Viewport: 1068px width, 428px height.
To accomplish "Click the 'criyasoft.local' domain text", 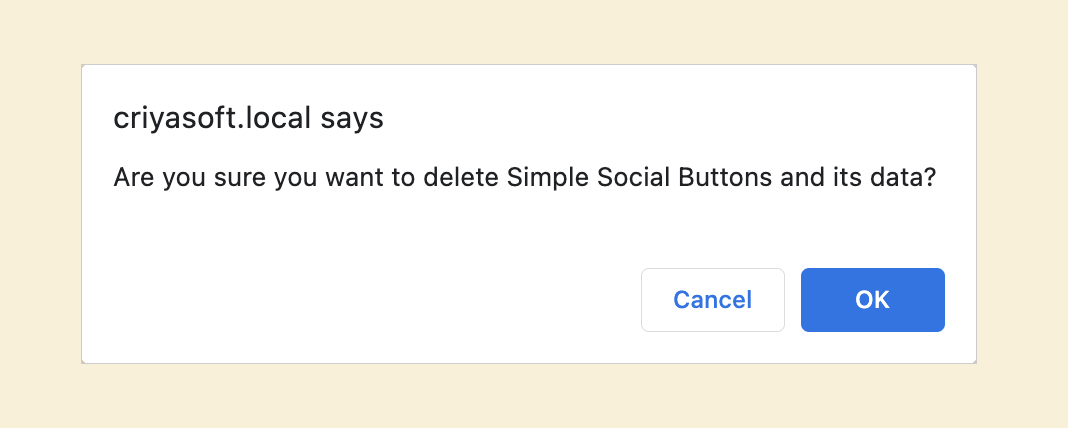I will click(x=213, y=119).
